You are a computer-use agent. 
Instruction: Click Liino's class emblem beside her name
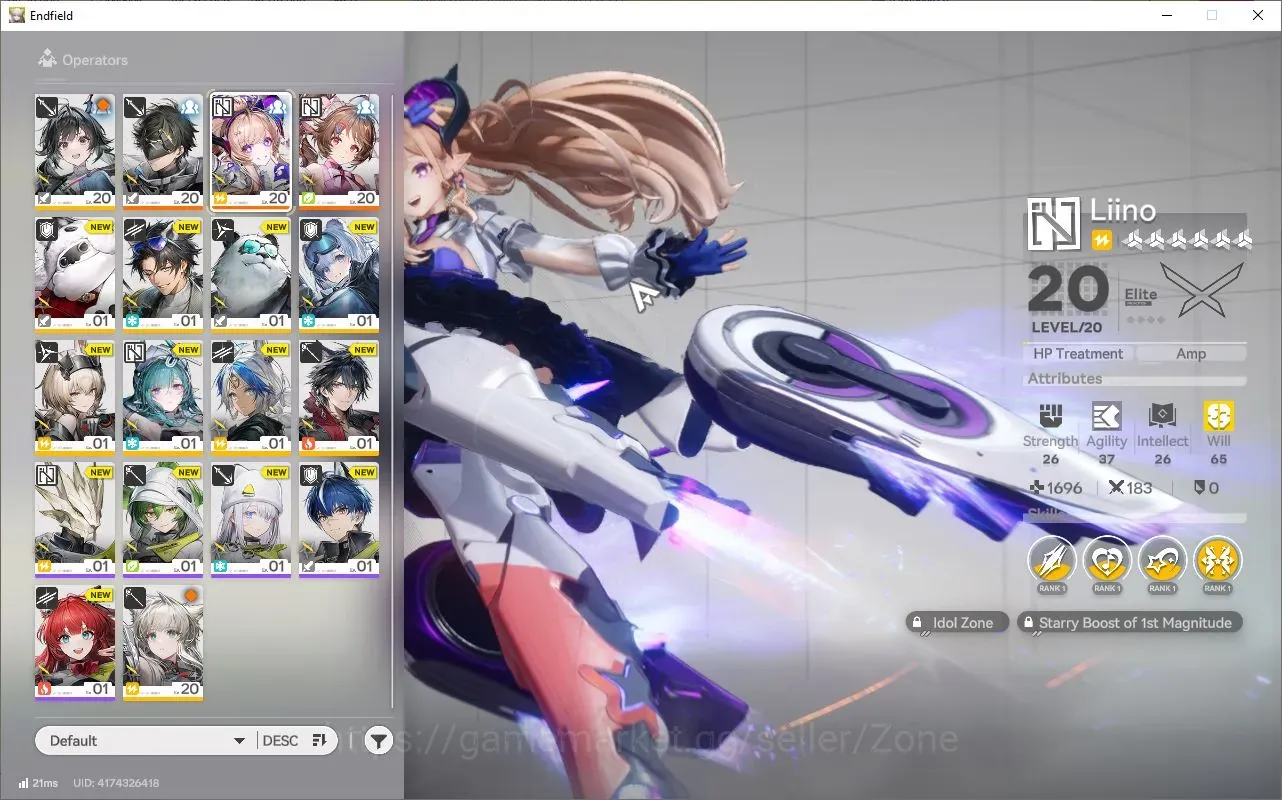1054,224
